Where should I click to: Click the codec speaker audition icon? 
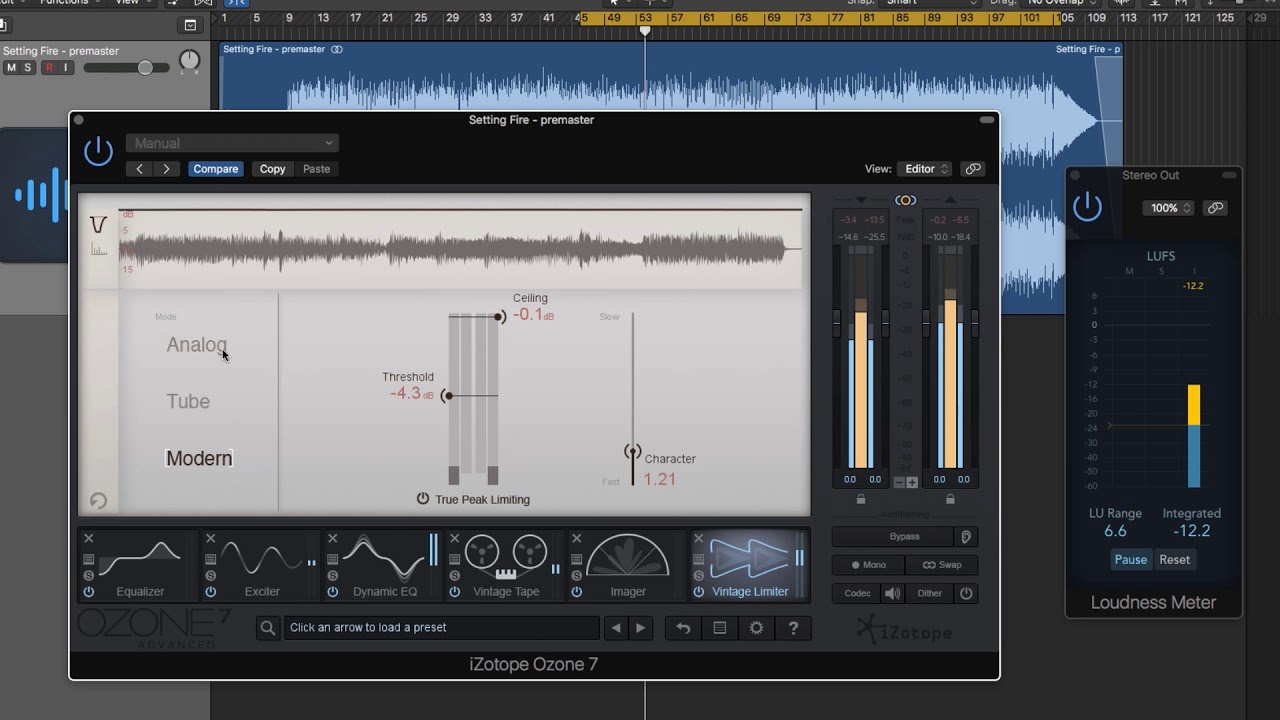(893, 593)
